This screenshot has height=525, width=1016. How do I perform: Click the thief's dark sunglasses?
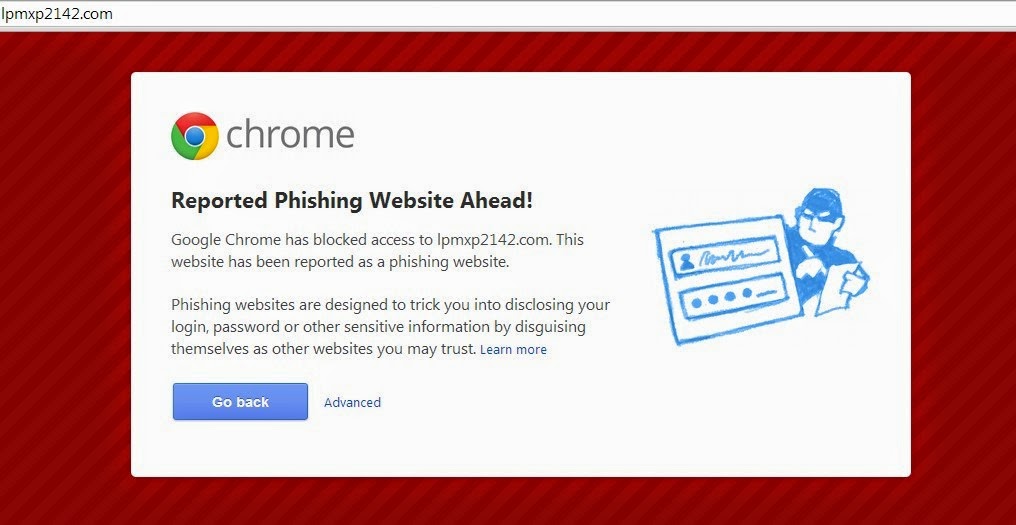(x=816, y=218)
